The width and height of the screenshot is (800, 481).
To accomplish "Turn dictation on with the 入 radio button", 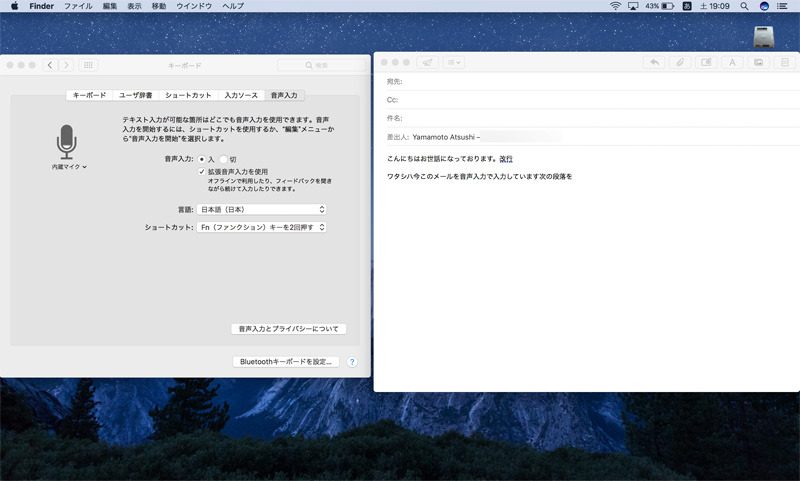I will pyautogui.click(x=202, y=159).
